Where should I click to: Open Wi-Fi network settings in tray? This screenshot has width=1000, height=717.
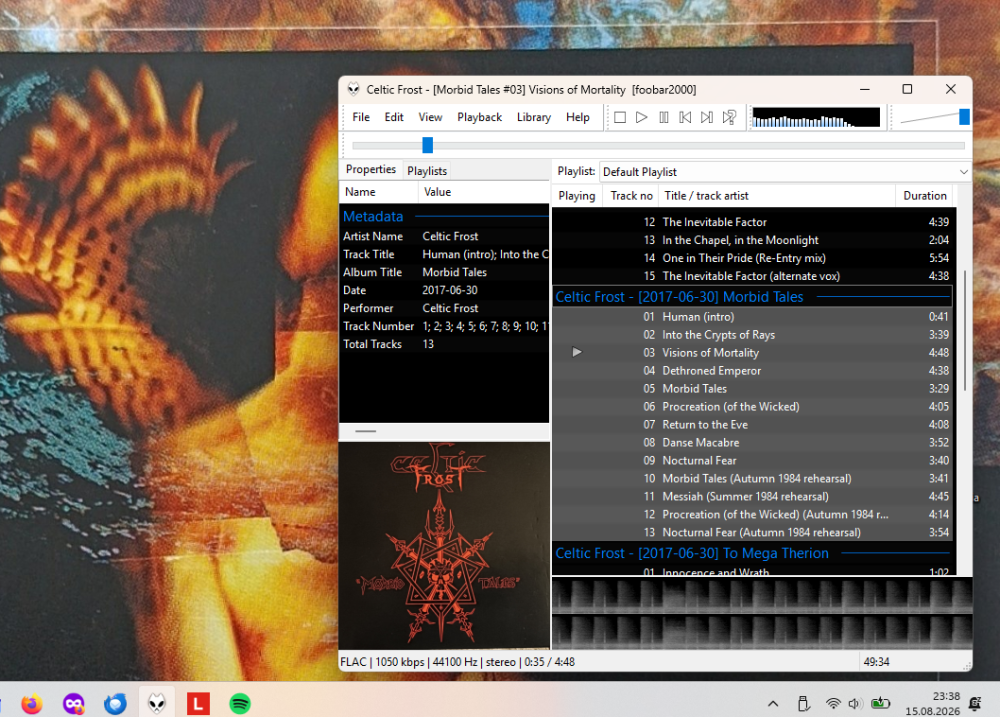(833, 704)
